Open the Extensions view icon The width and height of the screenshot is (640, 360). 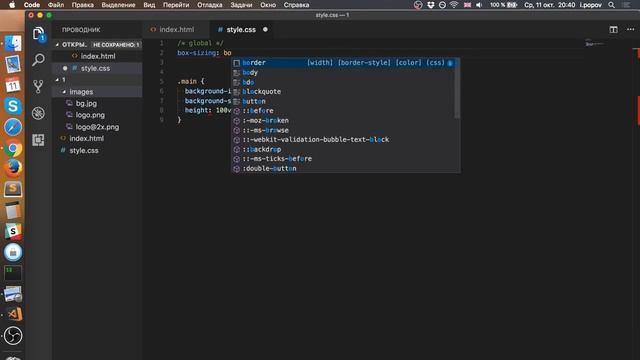pos(38,140)
